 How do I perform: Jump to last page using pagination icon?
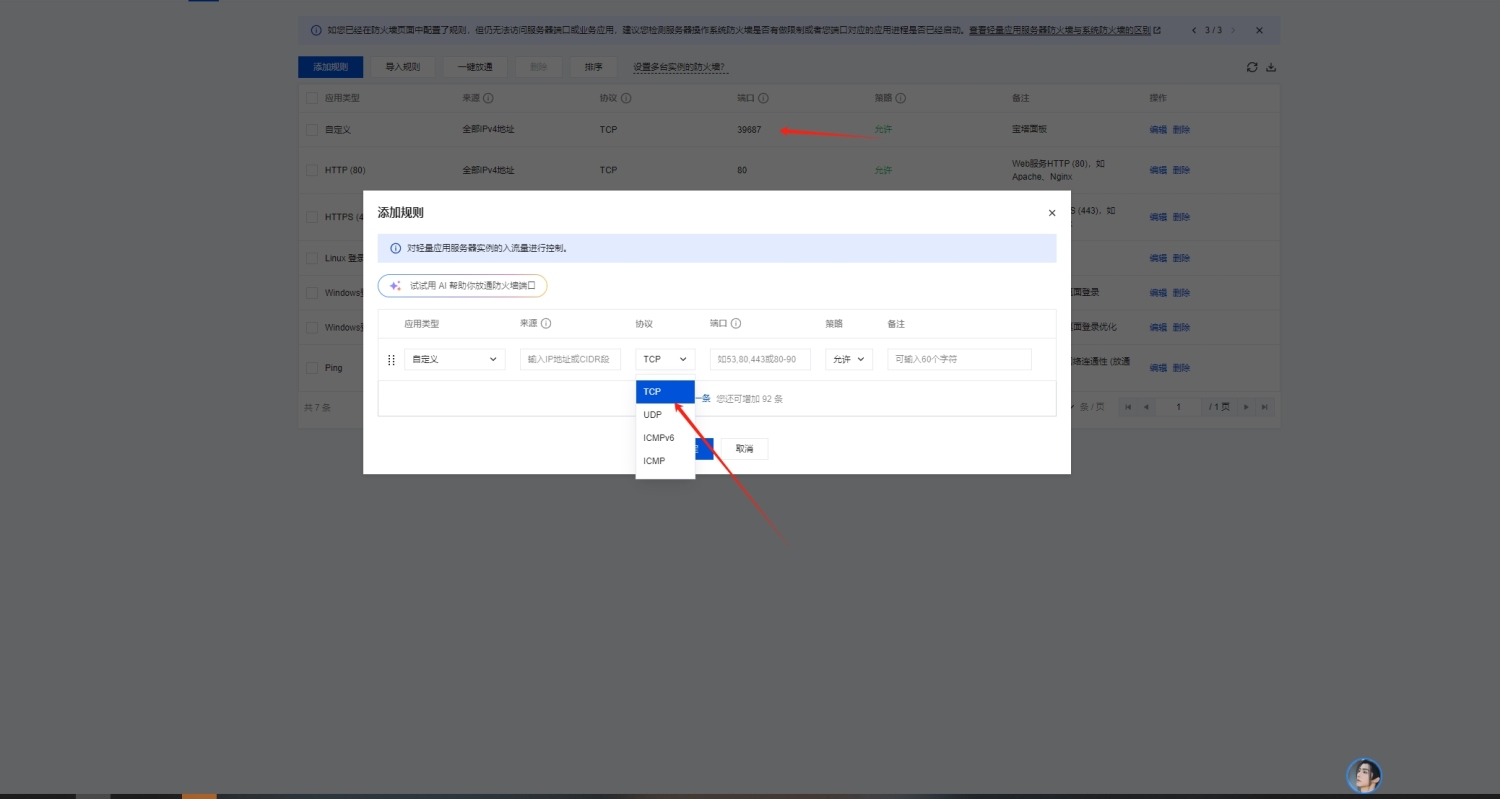click(1264, 407)
